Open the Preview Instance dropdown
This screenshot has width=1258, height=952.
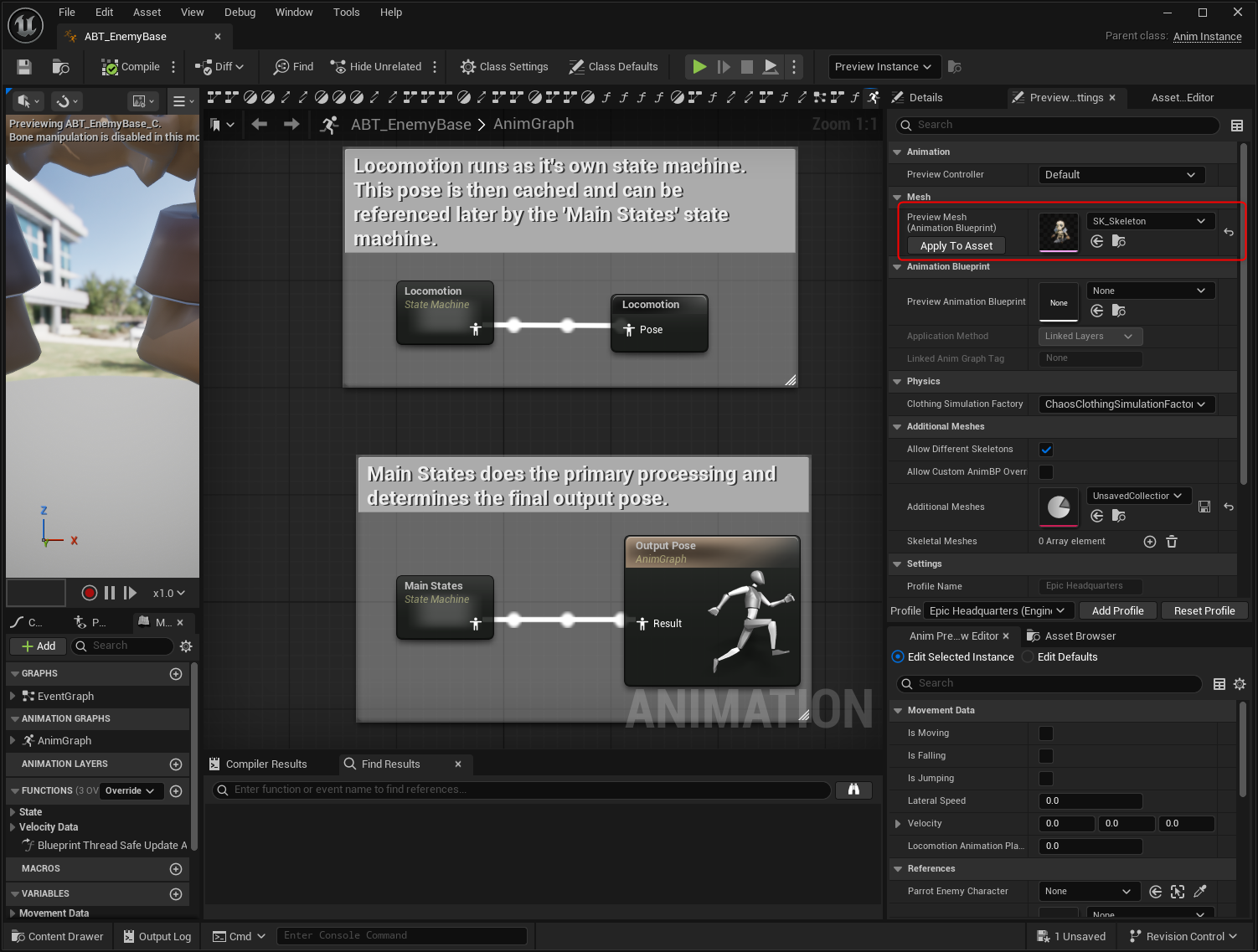pyautogui.click(x=884, y=67)
